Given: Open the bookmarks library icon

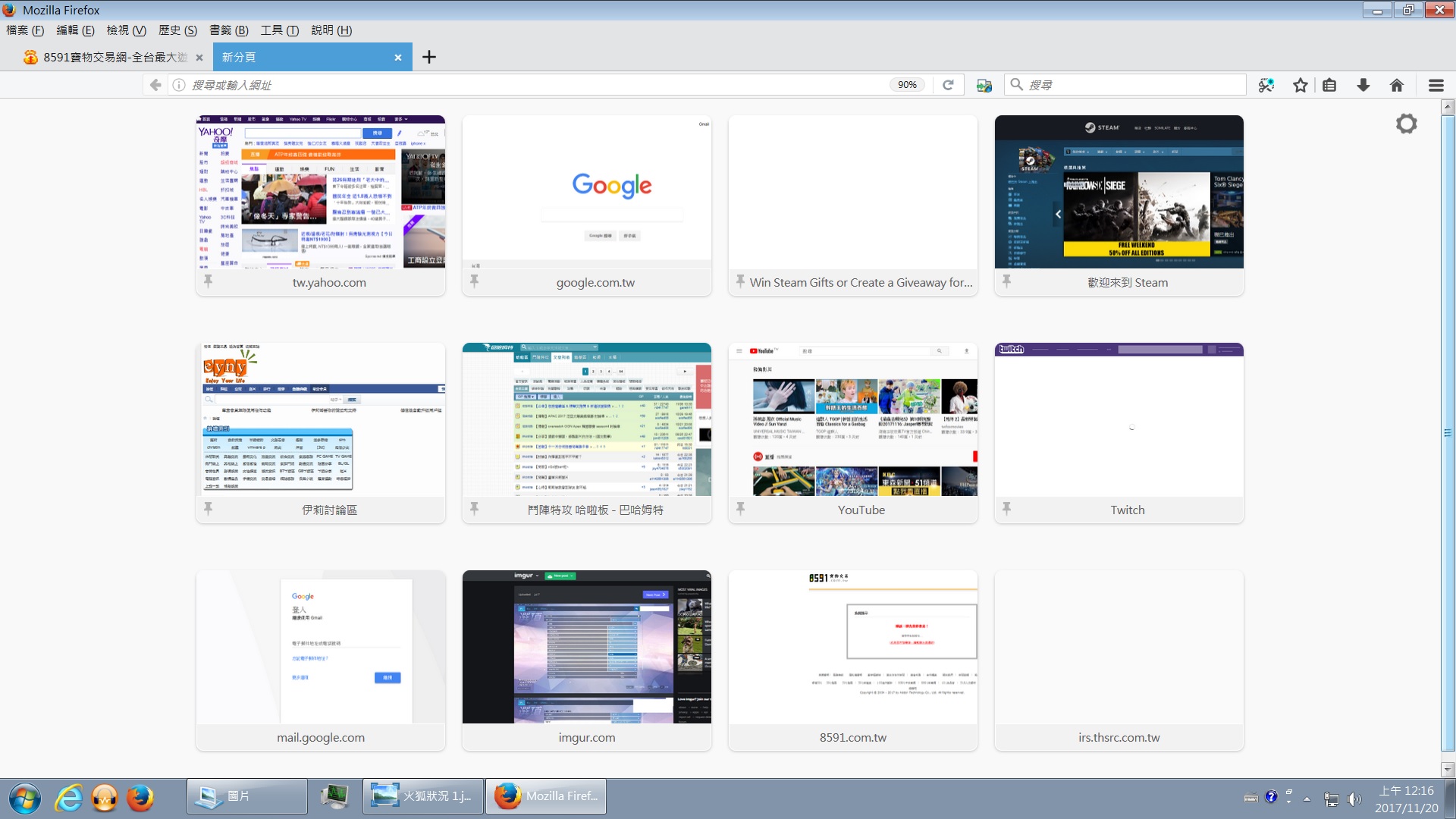Looking at the screenshot, I should click(x=1329, y=85).
